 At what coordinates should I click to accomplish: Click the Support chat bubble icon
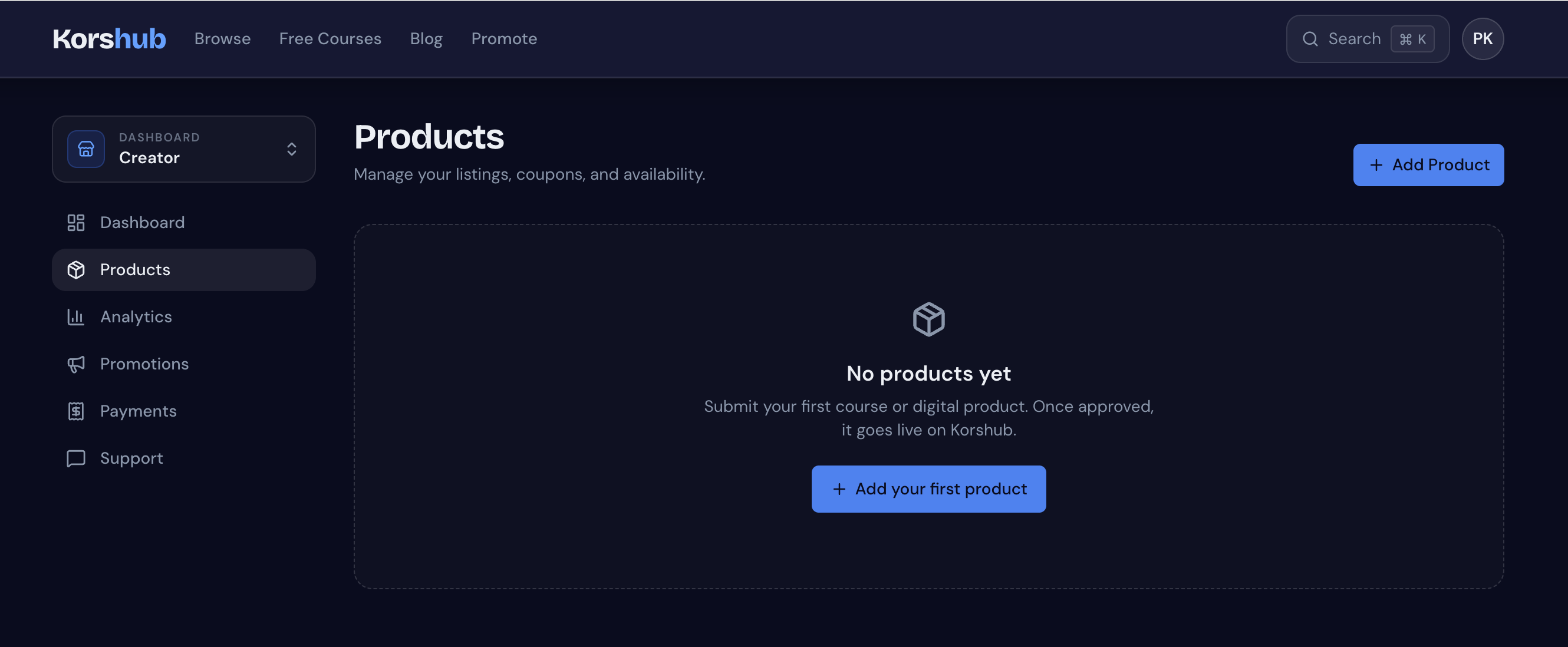(75, 458)
